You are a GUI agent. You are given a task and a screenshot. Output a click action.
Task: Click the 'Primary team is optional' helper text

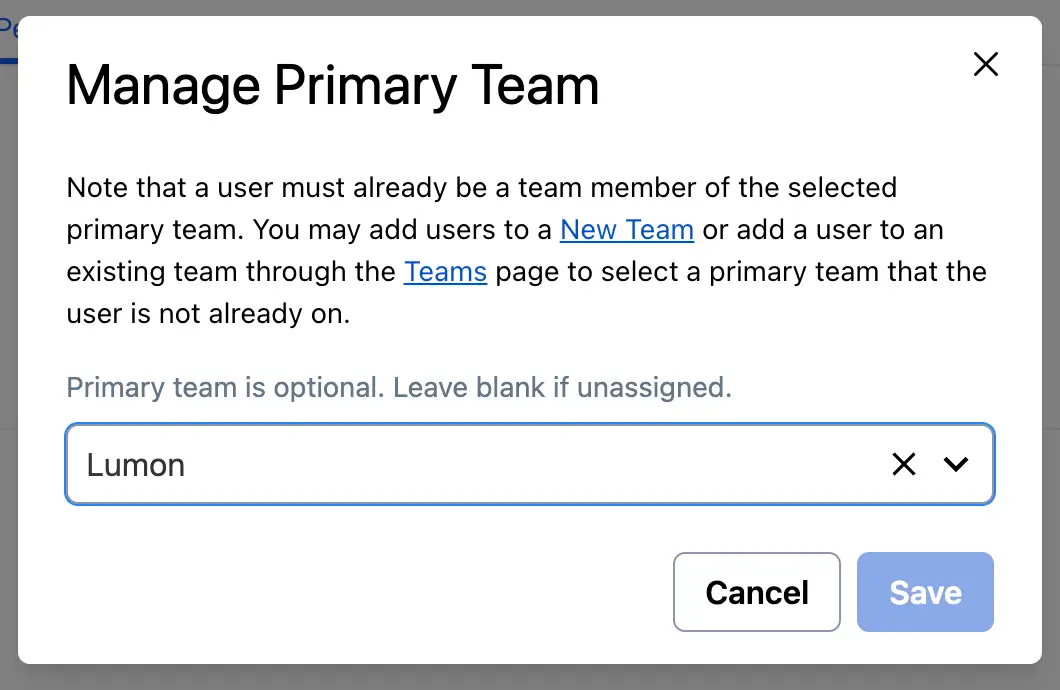coord(399,387)
